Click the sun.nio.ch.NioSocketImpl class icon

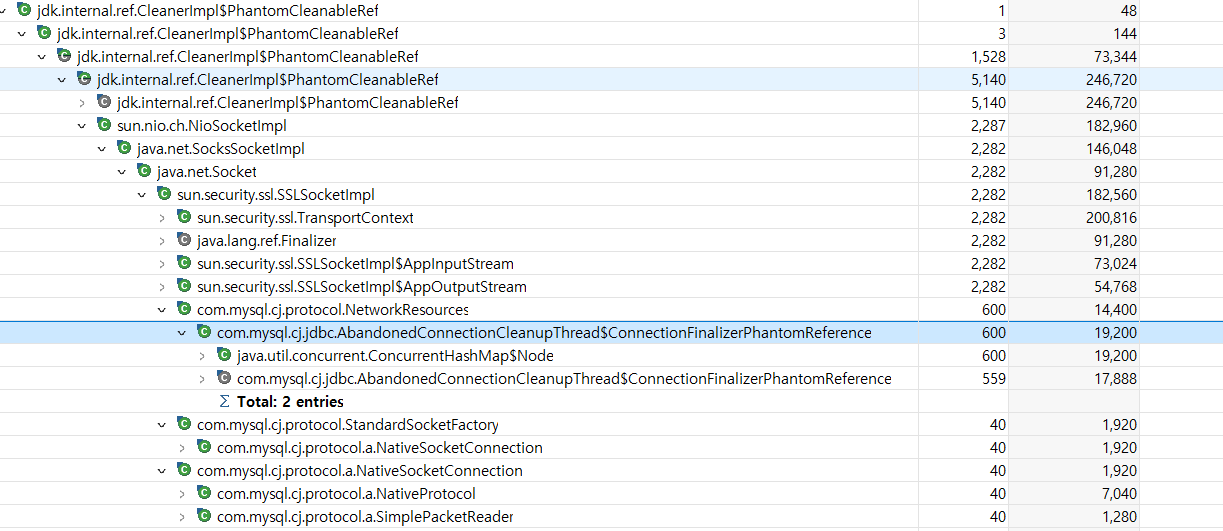tap(104, 125)
